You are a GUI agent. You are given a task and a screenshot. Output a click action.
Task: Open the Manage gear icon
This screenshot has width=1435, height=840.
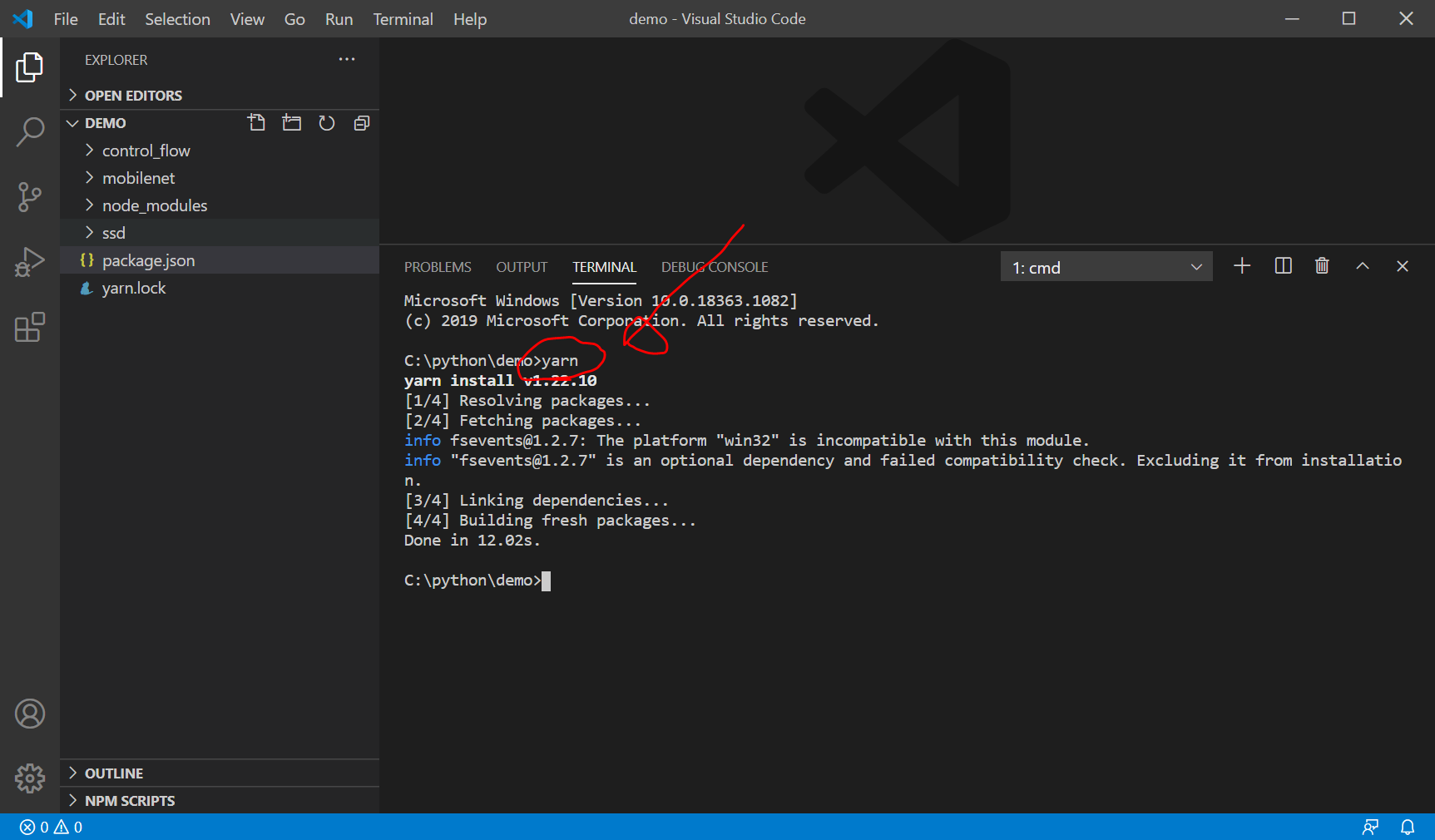tap(30, 778)
